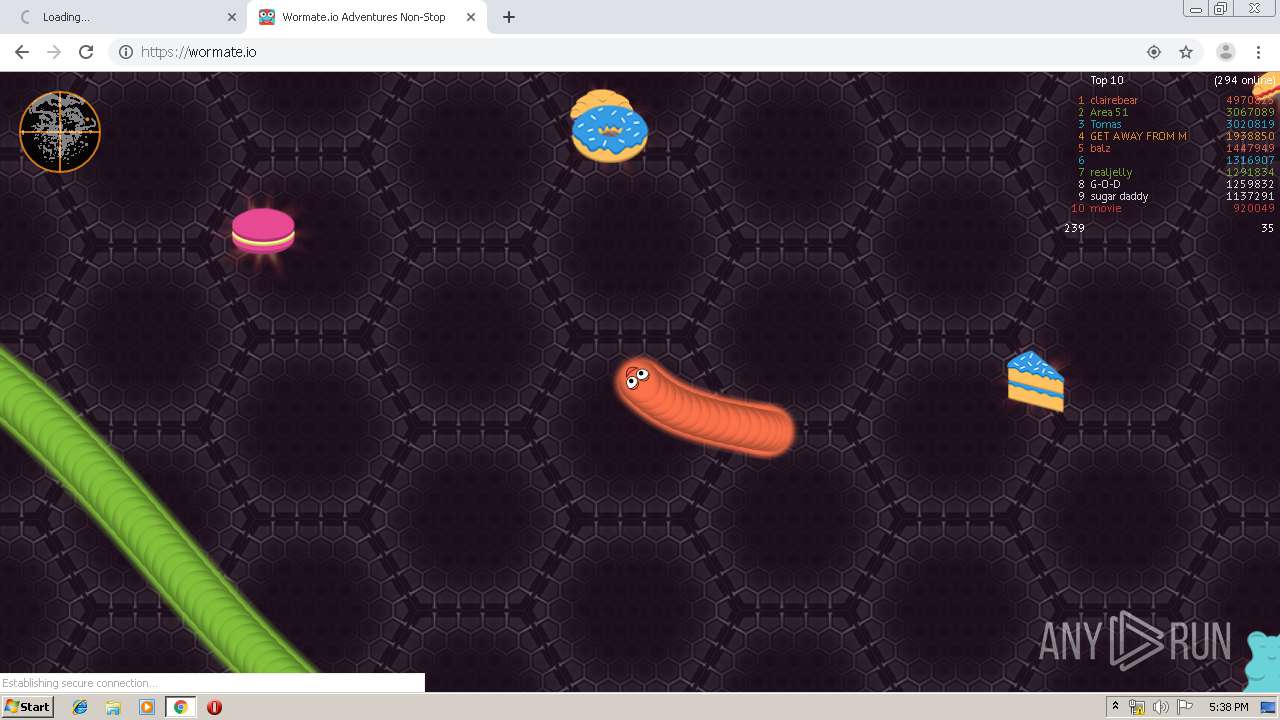
Task: Bookmark this page with the star icon
Action: [x=1186, y=52]
